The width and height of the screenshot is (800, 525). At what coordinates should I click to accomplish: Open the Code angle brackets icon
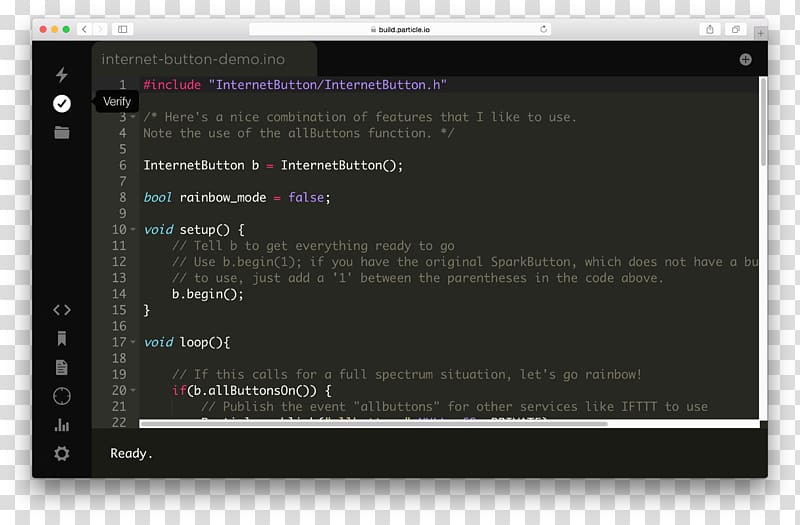point(62,310)
